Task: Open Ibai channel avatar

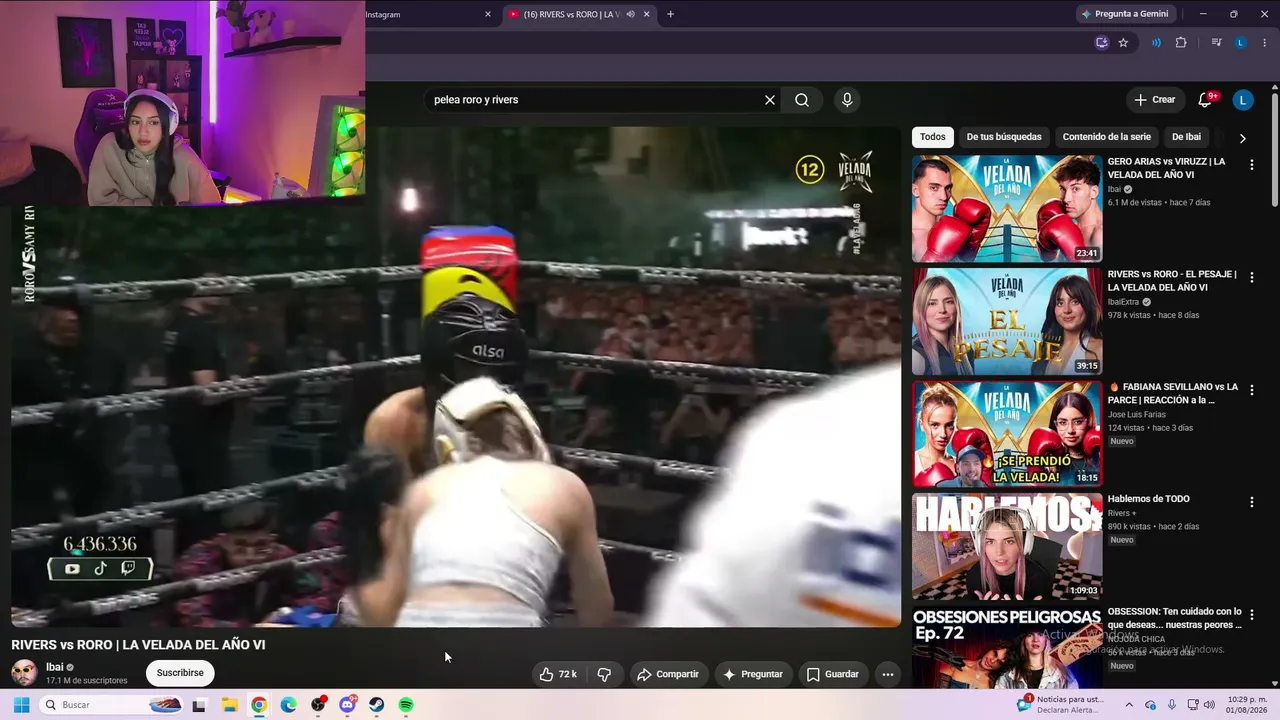Action: 24,673
